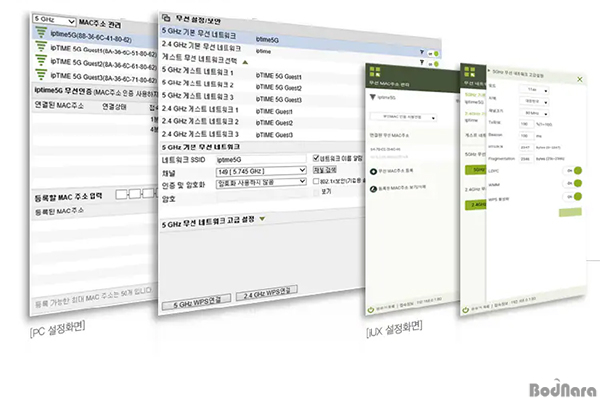
Task: Click the 네트워크 SSID field containing iptime5G
Action: (x=261, y=159)
